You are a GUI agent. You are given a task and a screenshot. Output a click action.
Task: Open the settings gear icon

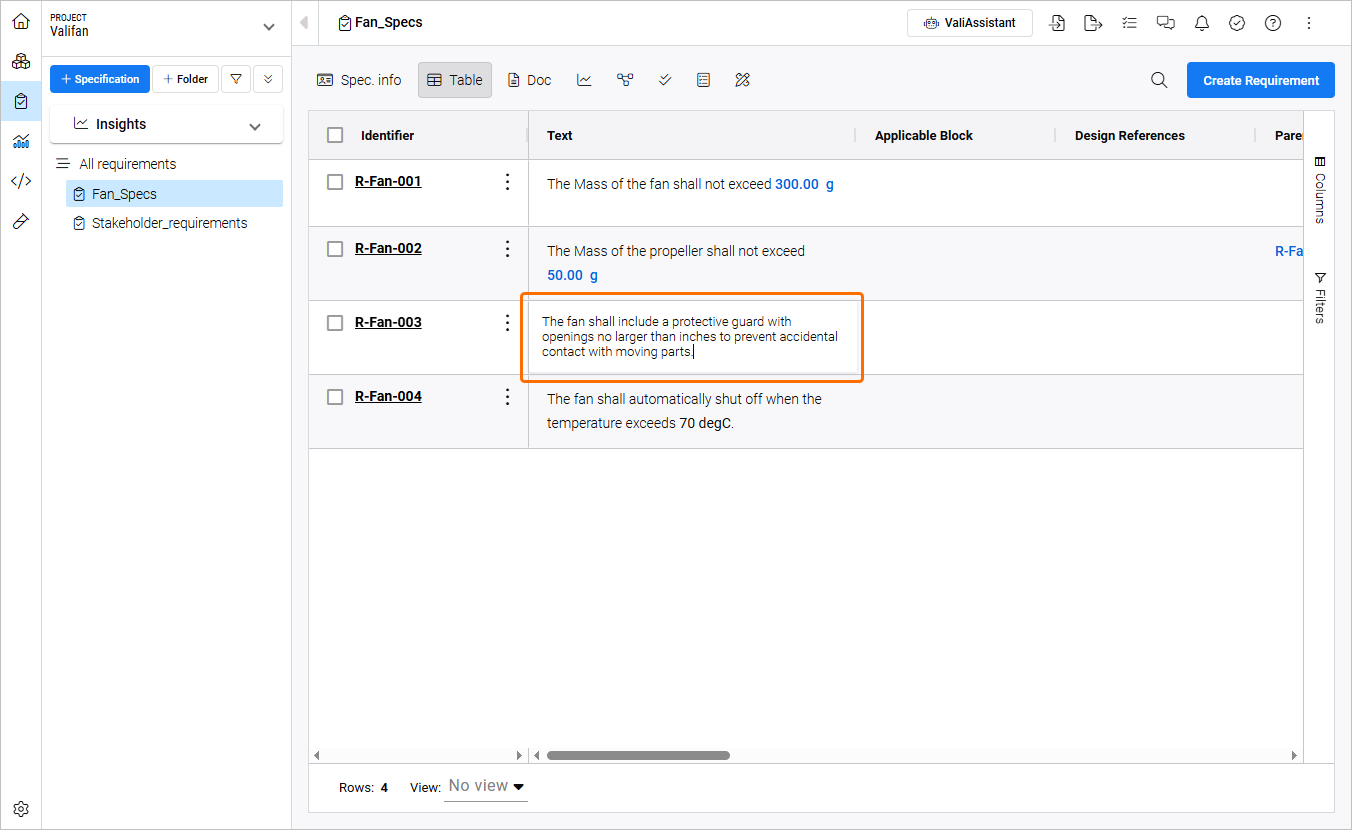tap(21, 809)
